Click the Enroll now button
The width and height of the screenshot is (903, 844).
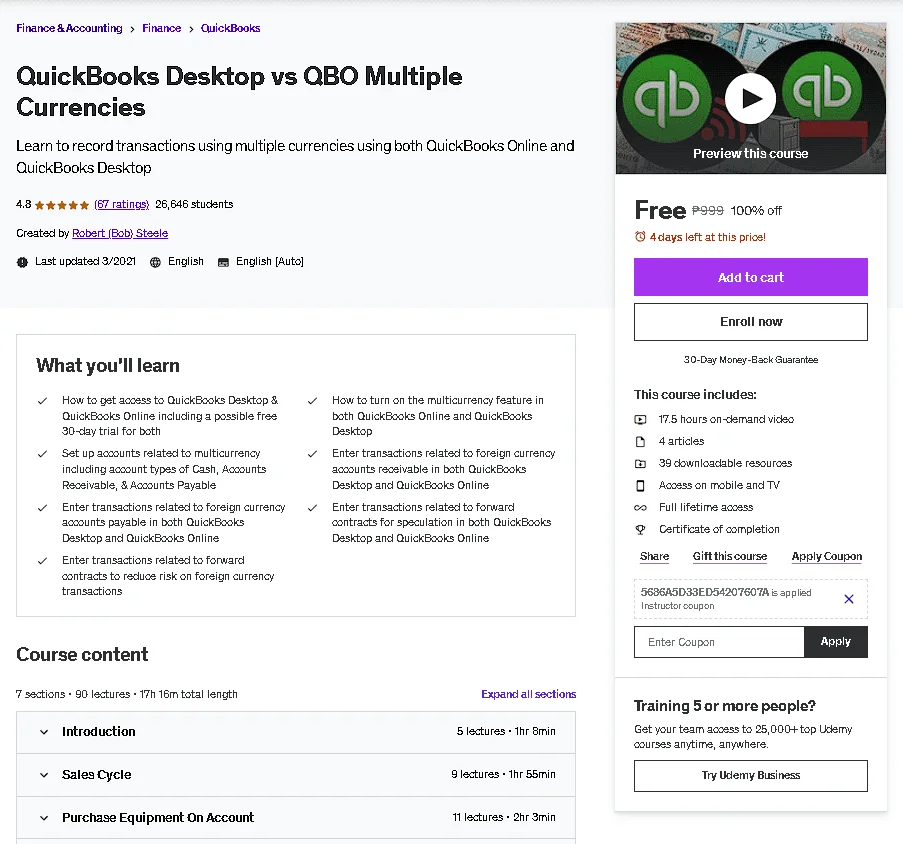tap(750, 322)
